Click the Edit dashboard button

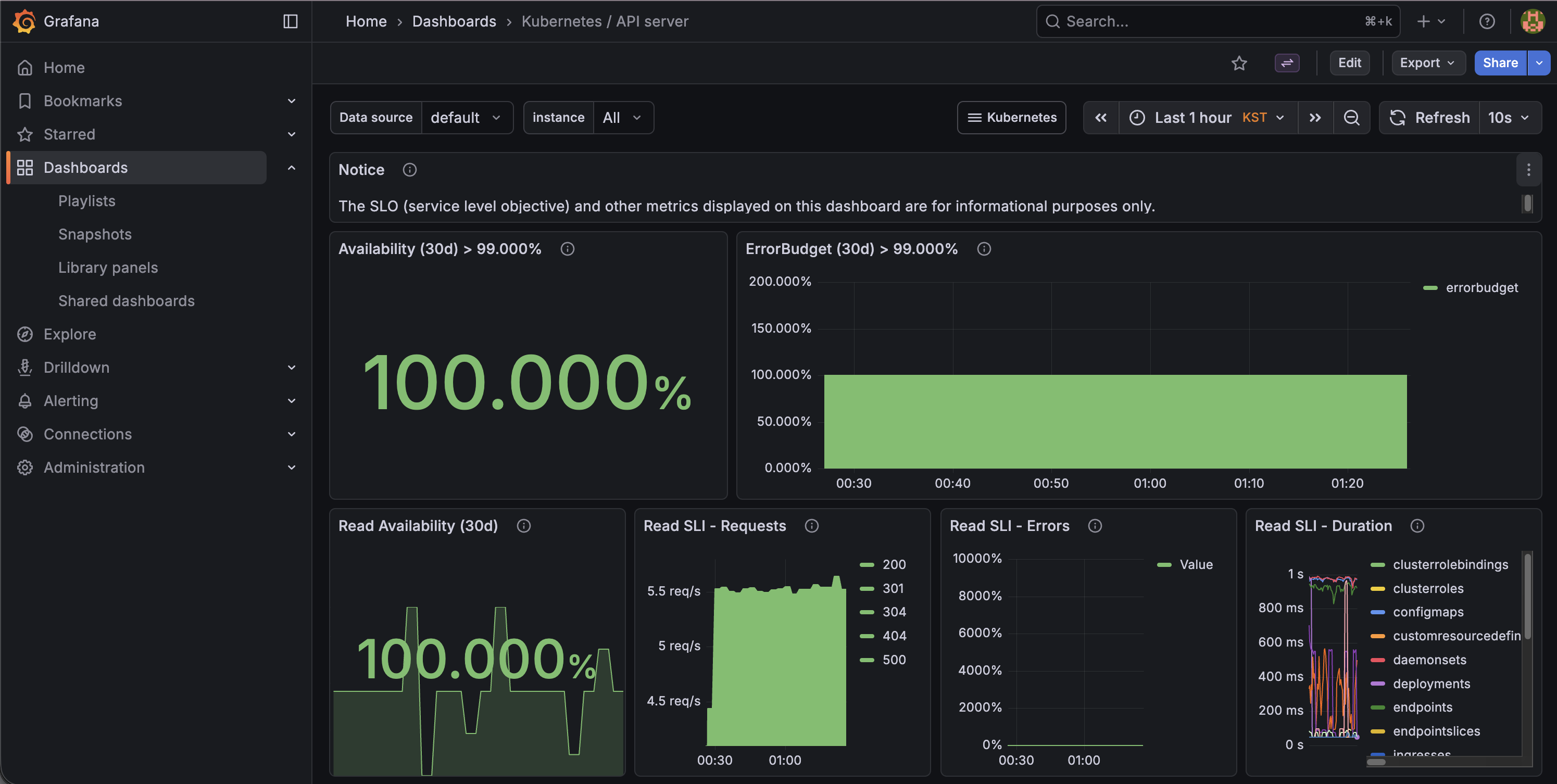click(1349, 63)
